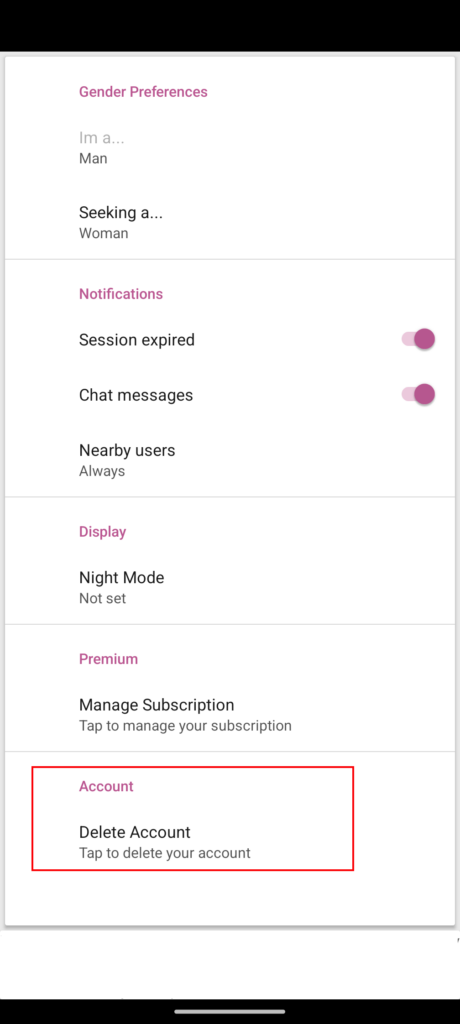
Task: Tap the Premium section header
Action: 108,659
